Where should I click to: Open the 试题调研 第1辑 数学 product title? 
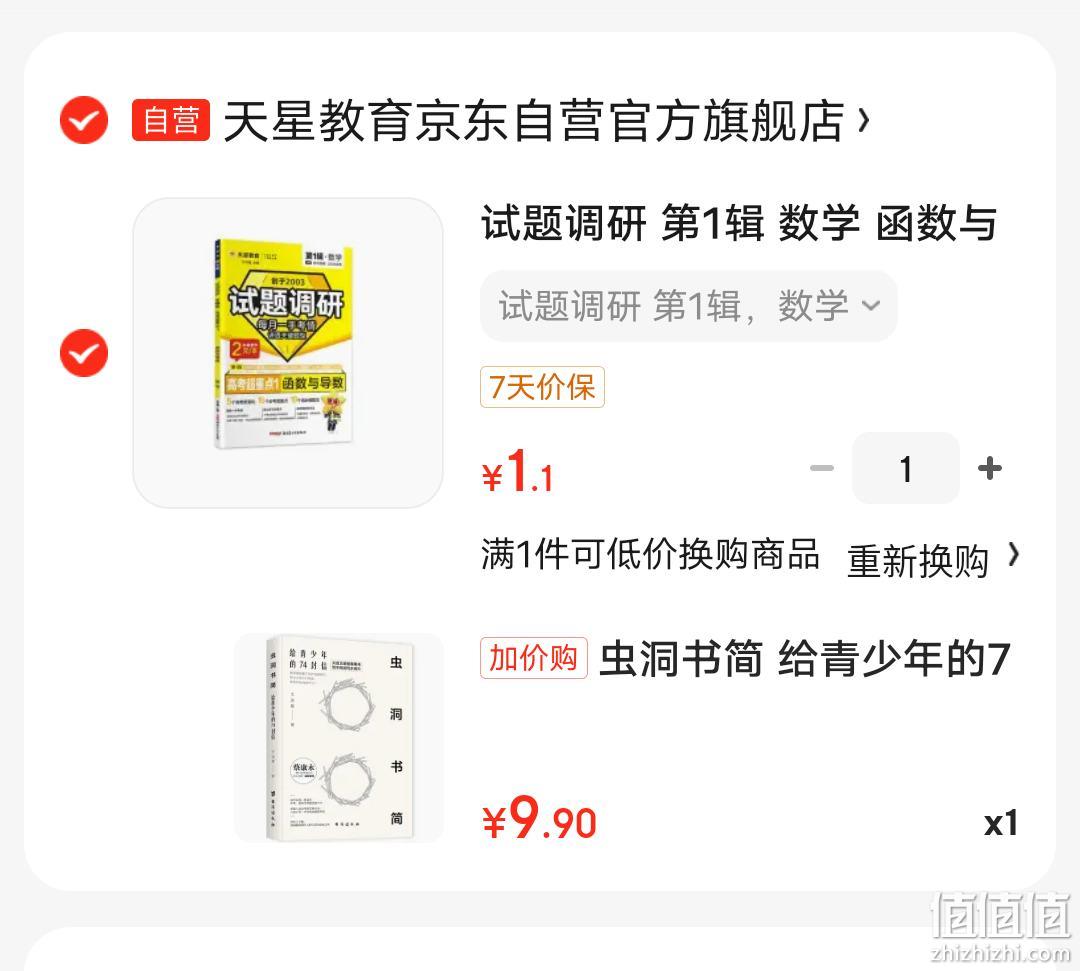[x=739, y=223]
